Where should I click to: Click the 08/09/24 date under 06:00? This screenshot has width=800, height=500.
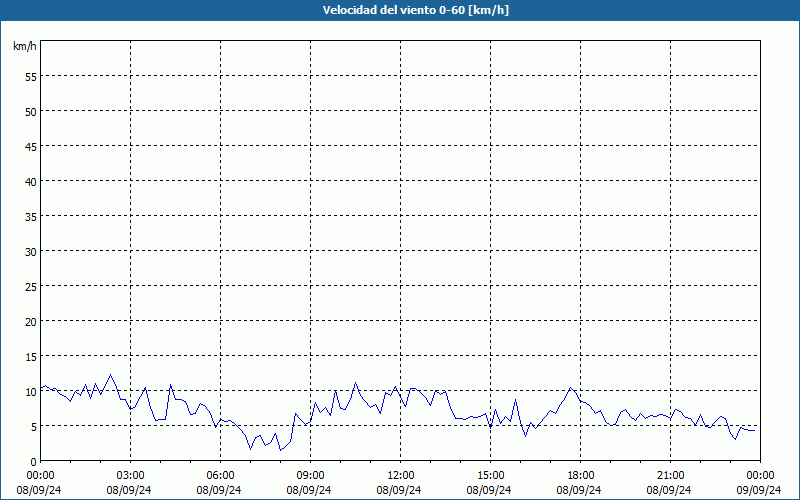219,490
